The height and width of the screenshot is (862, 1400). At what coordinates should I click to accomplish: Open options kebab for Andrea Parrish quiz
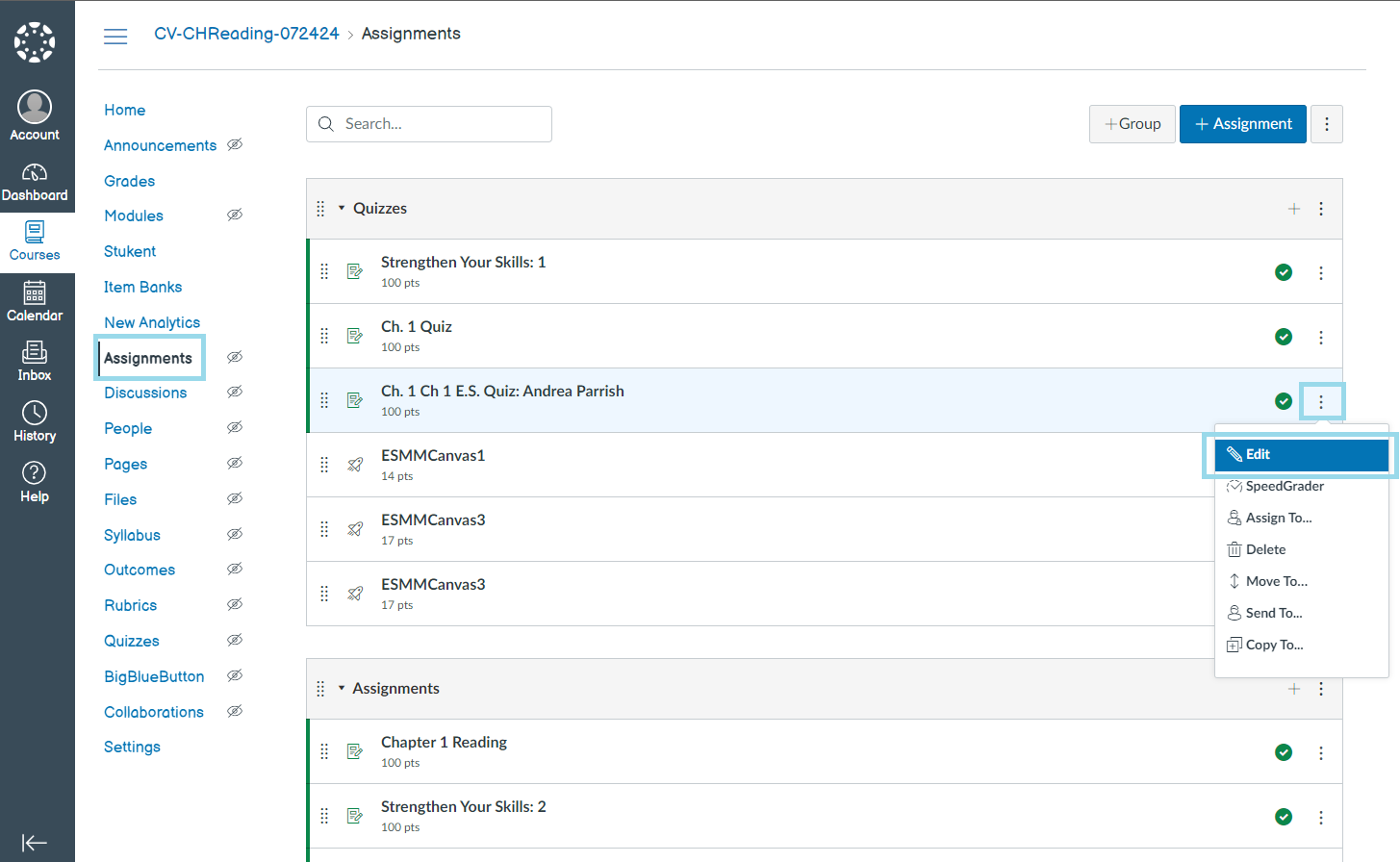tap(1321, 402)
